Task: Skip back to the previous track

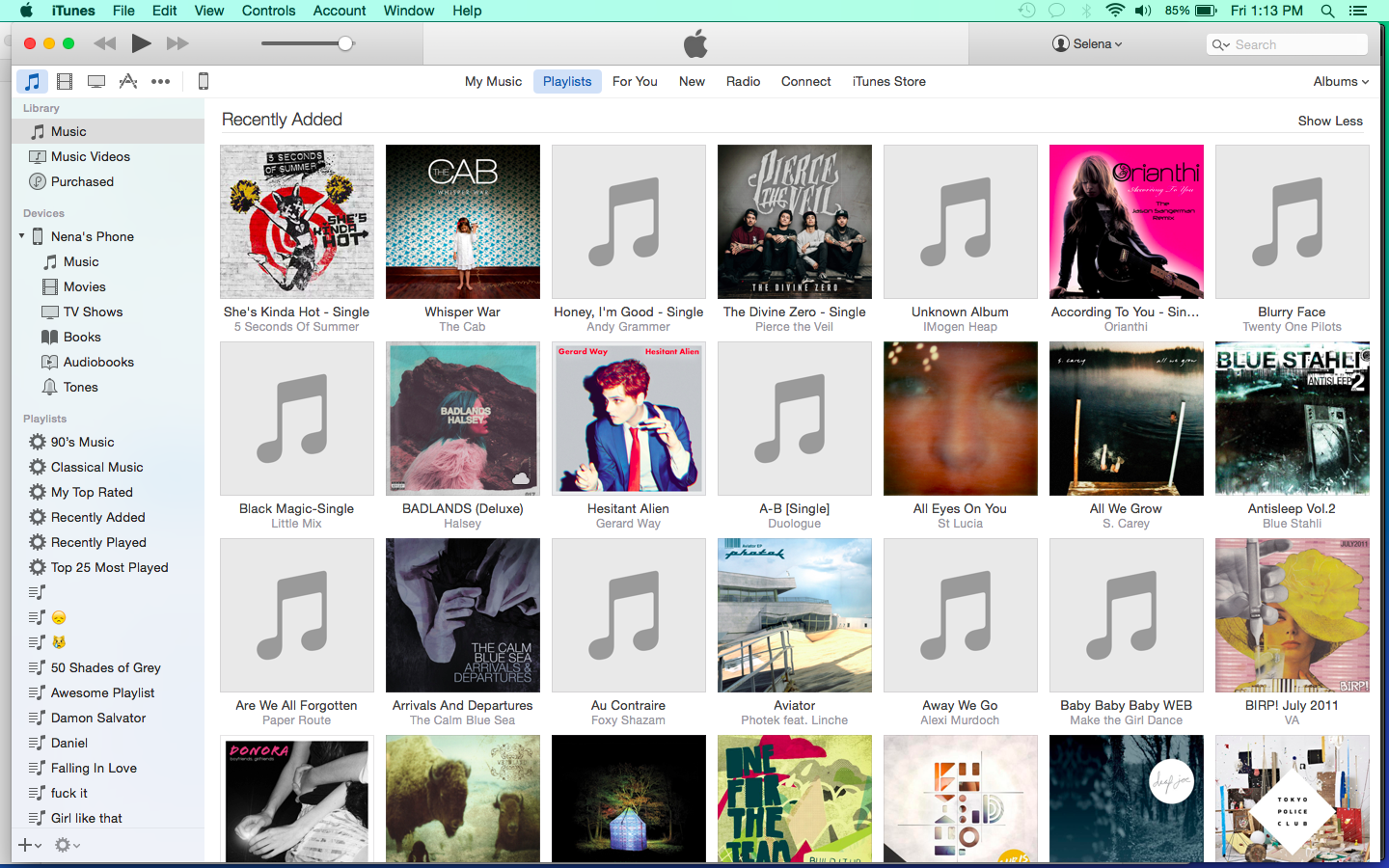Action: point(104,43)
